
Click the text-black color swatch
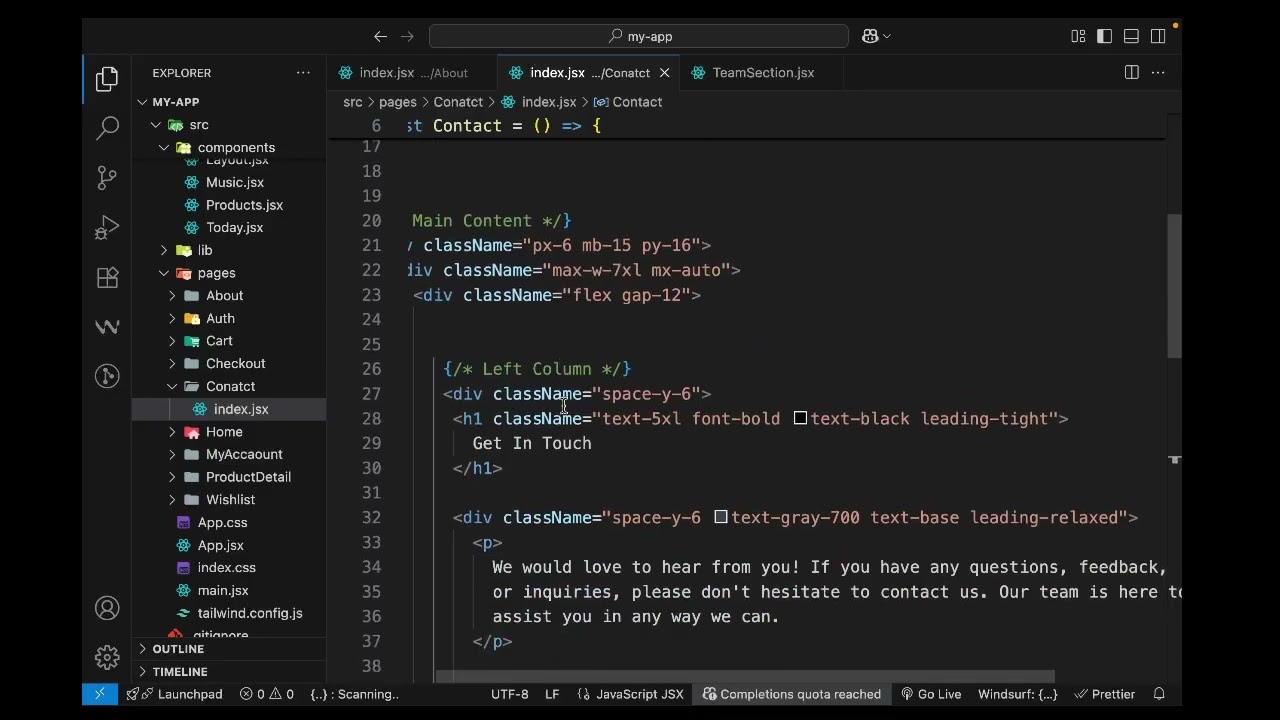800,418
